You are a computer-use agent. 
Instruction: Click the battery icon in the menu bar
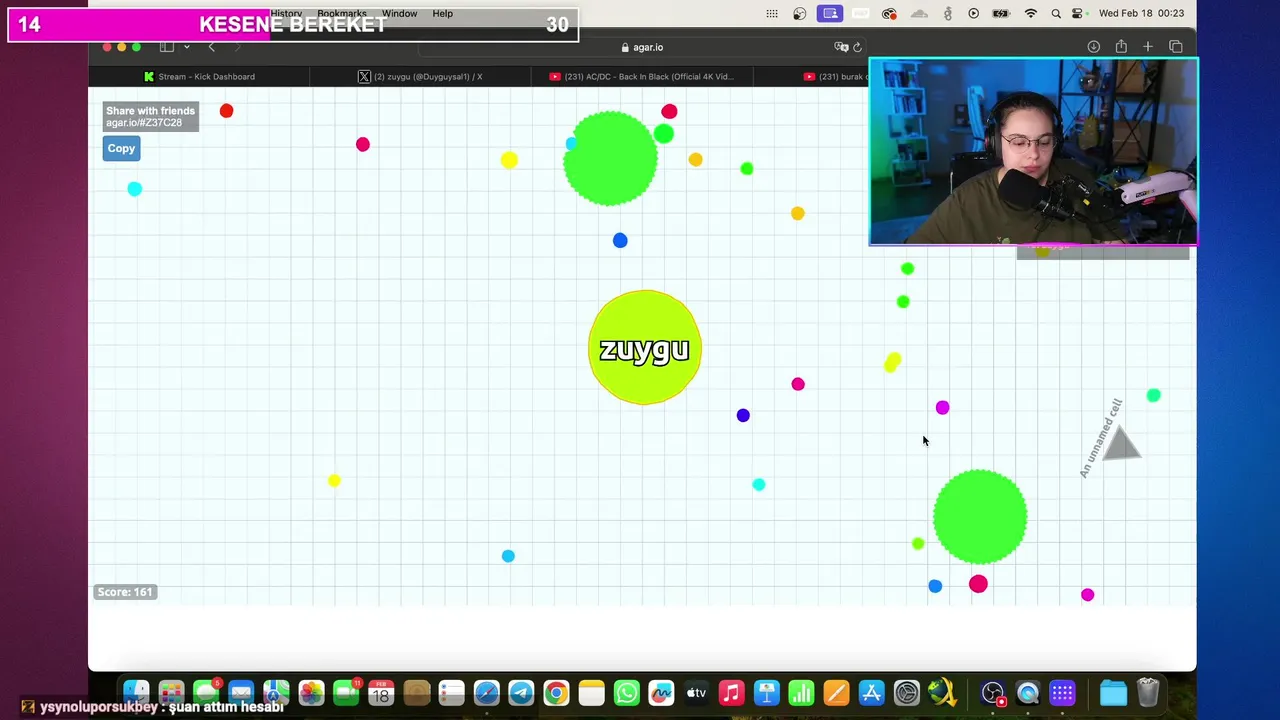[1000, 14]
